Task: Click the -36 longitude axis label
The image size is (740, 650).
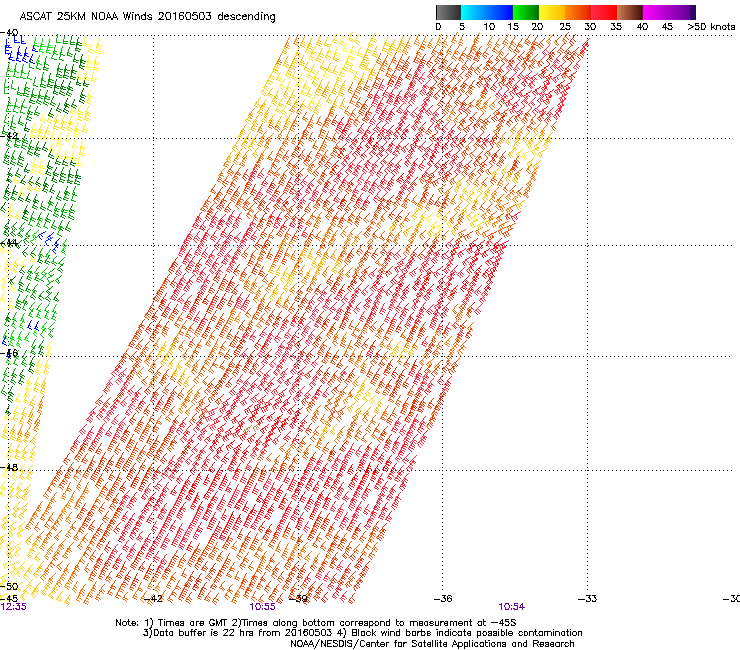Action: pos(443,599)
